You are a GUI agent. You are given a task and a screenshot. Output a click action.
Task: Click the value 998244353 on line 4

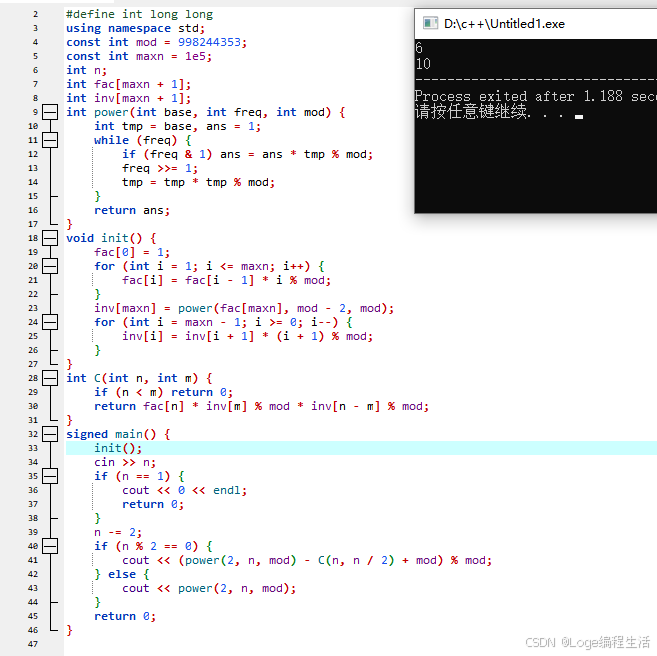[209, 42]
